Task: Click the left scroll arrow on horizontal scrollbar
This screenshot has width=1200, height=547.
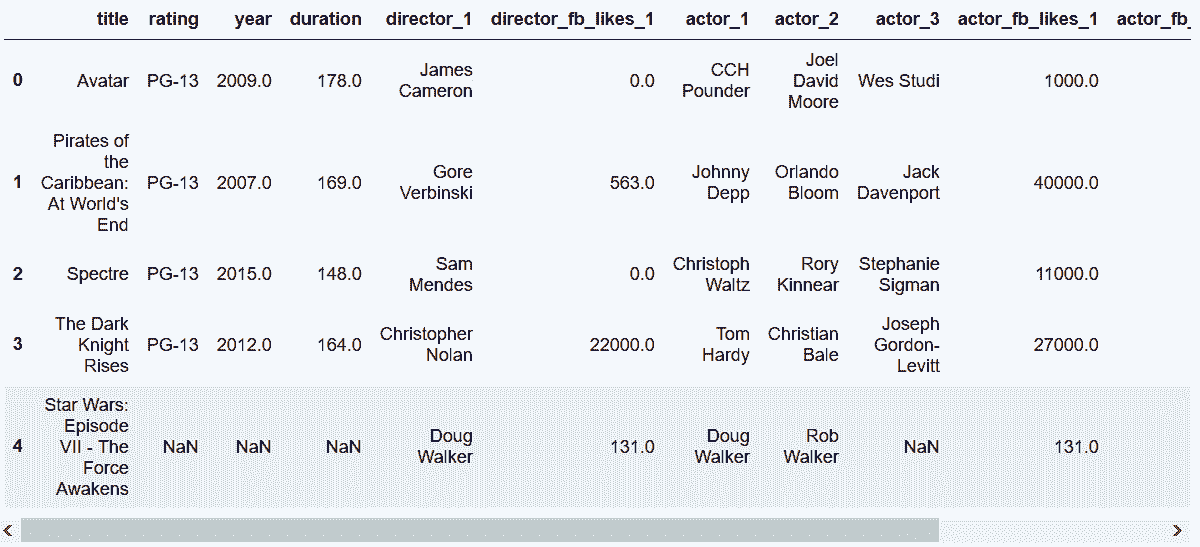Action: tap(9, 529)
